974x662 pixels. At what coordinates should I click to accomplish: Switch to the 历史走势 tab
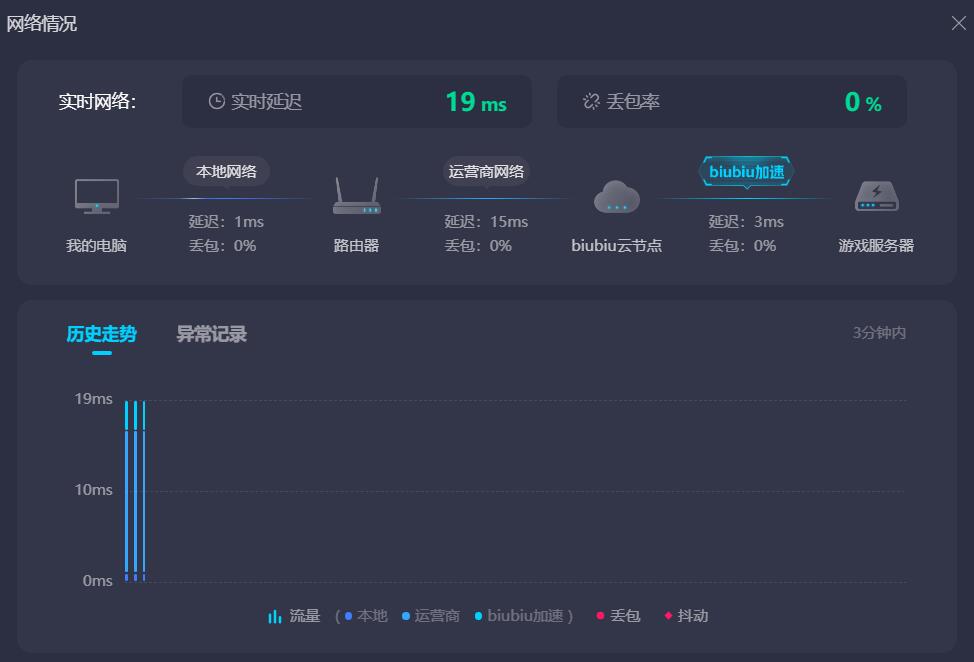[x=101, y=334]
